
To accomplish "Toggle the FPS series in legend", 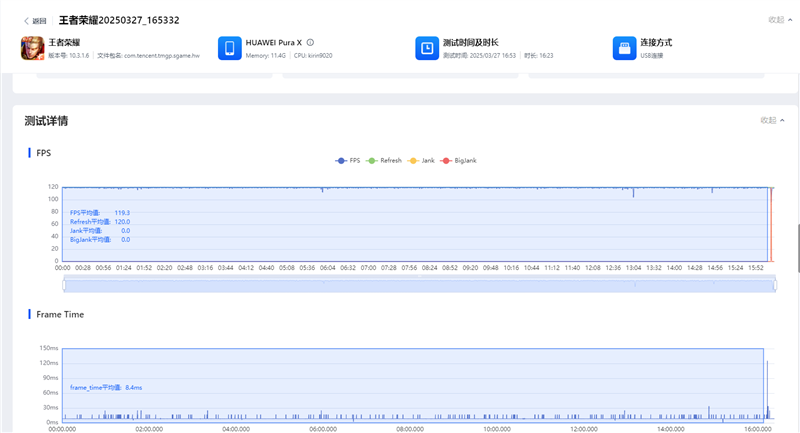I will [349, 160].
